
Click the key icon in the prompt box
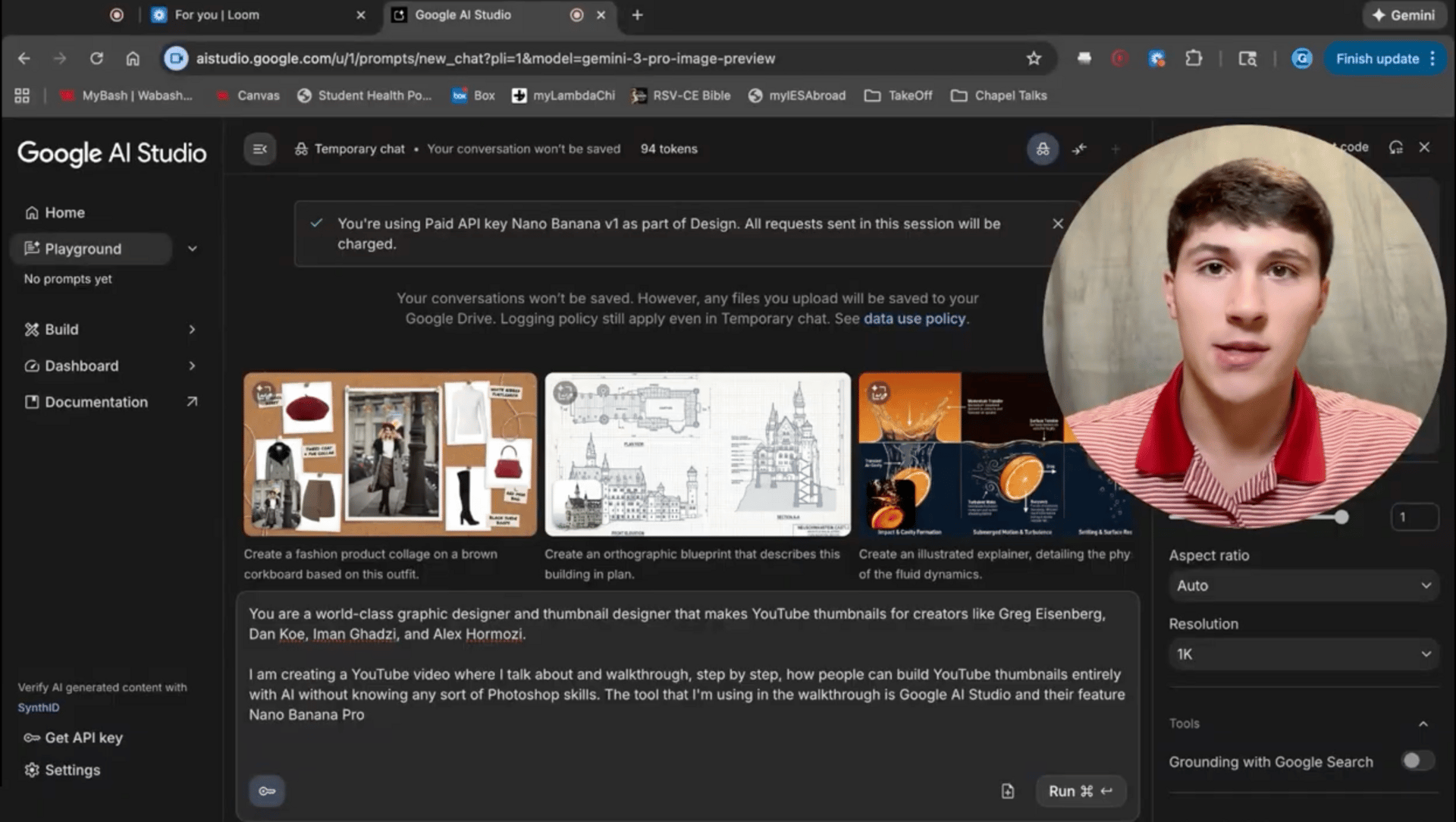(267, 791)
